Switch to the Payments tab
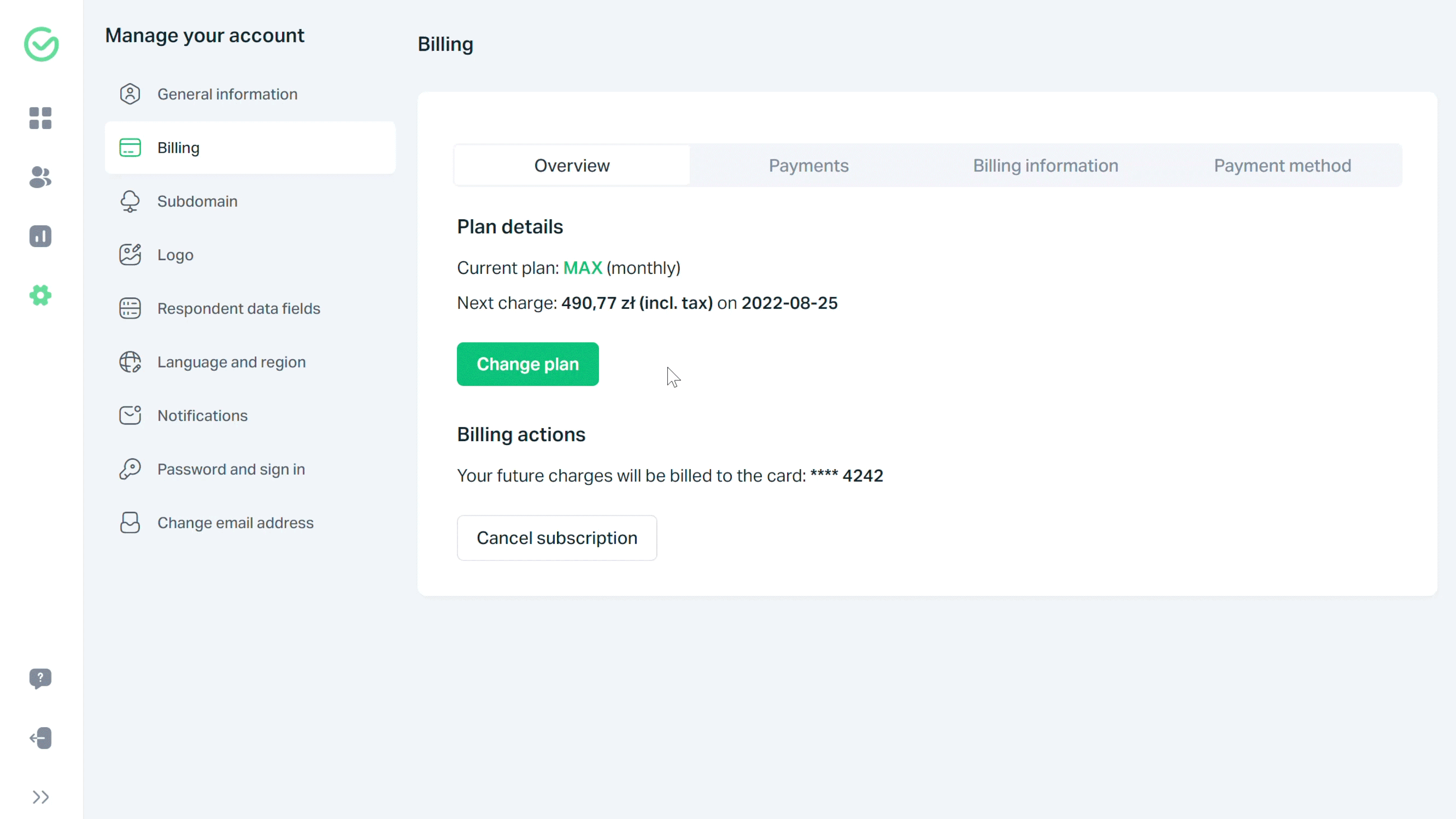Viewport: 1456px width, 819px height. pyautogui.click(x=808, y=165)
